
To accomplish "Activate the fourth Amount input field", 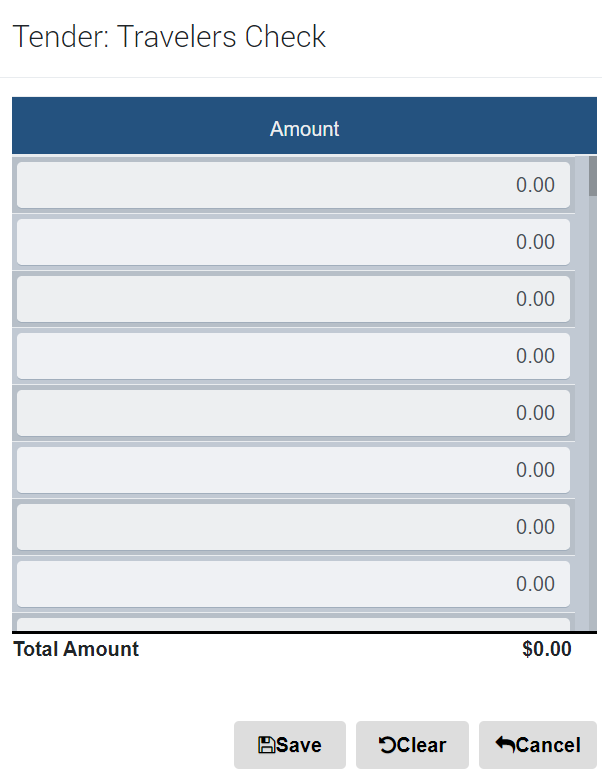I will (x=293, y=356).
